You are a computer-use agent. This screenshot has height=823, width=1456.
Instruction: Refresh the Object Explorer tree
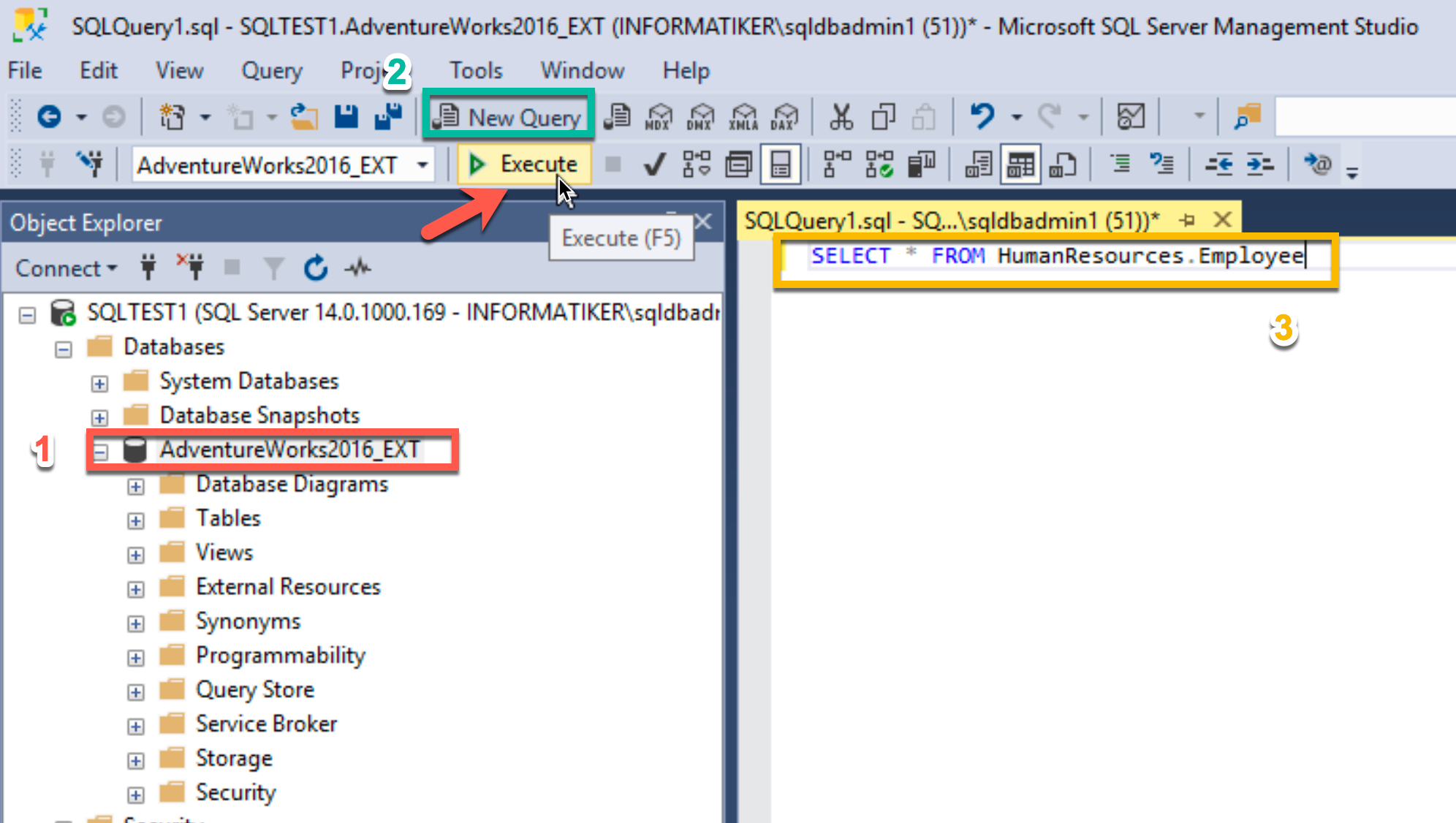click(316, 268)
